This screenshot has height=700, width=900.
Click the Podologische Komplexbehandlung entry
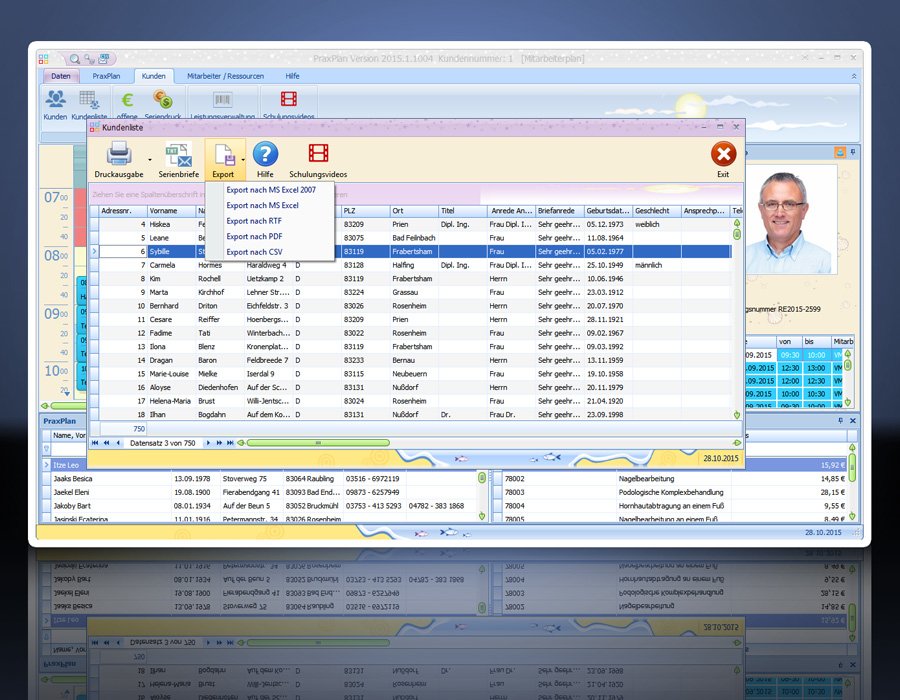pyautogui.click(x=671, y=492)
